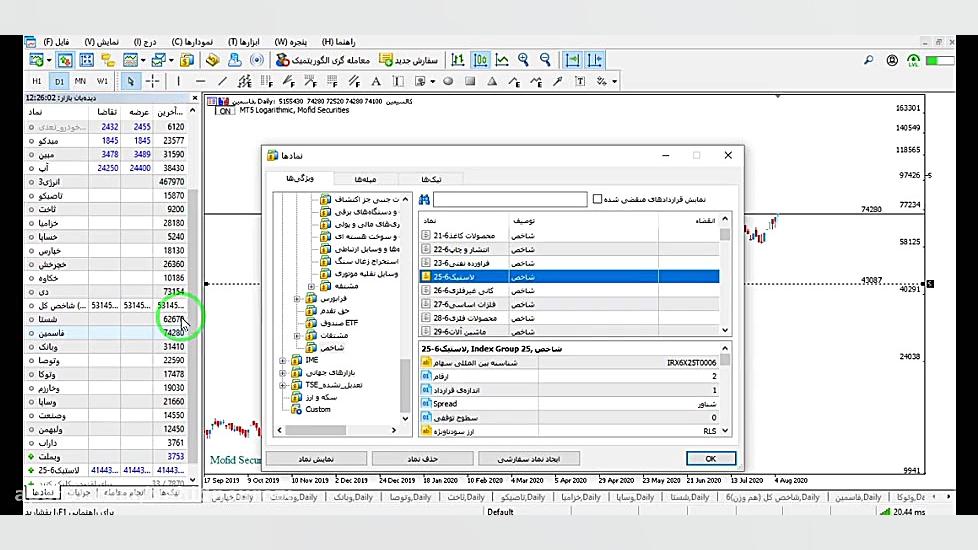Click the OK button

[710, 458]
